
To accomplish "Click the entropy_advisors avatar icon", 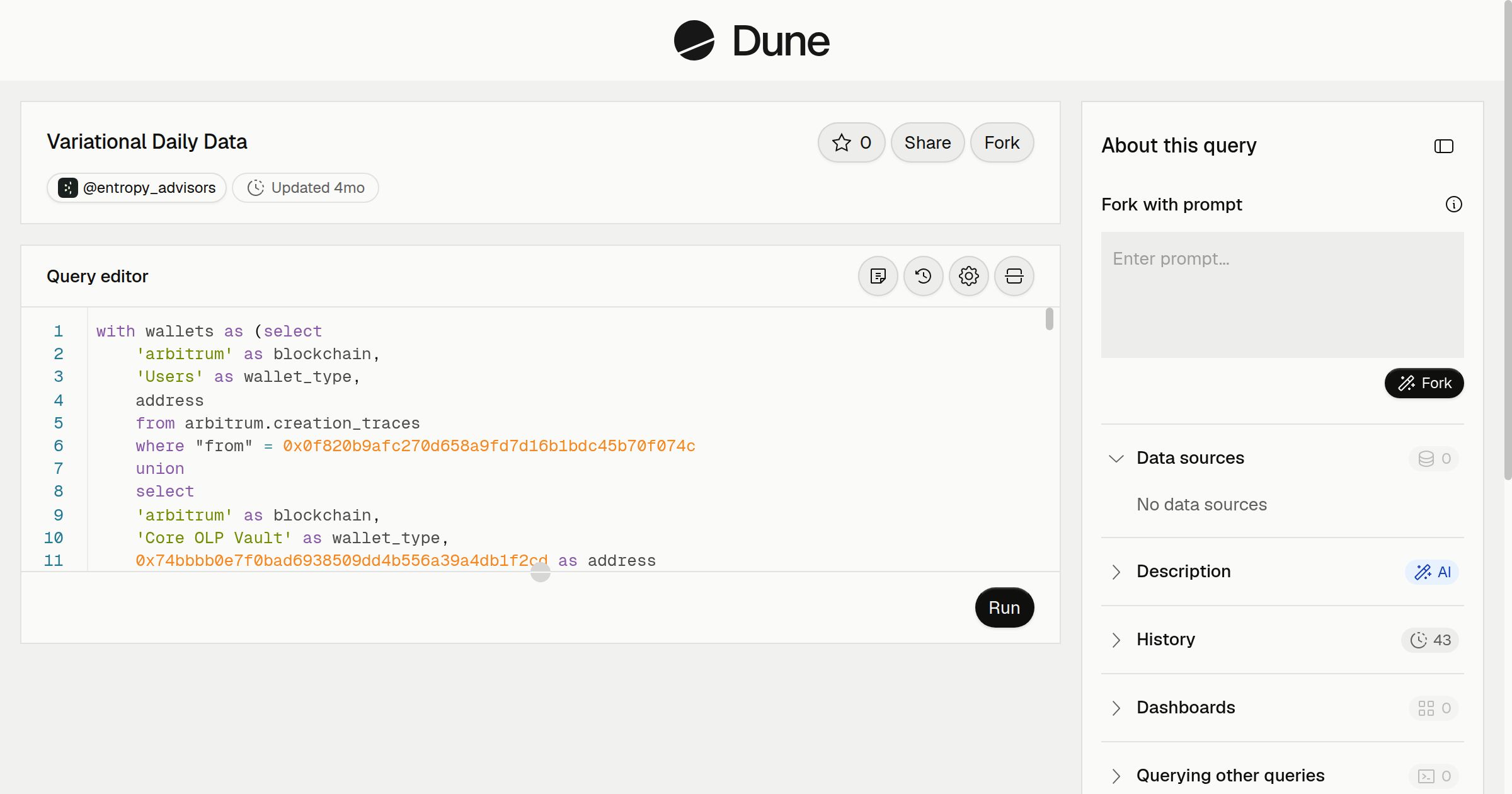I will point(68,188).
